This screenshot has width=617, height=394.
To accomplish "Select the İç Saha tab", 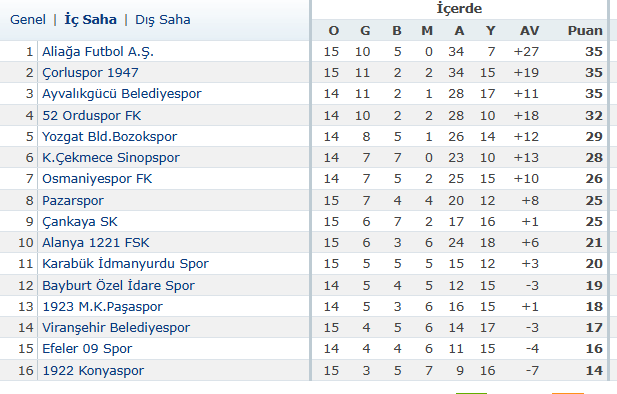I will [x=91, y=20].
